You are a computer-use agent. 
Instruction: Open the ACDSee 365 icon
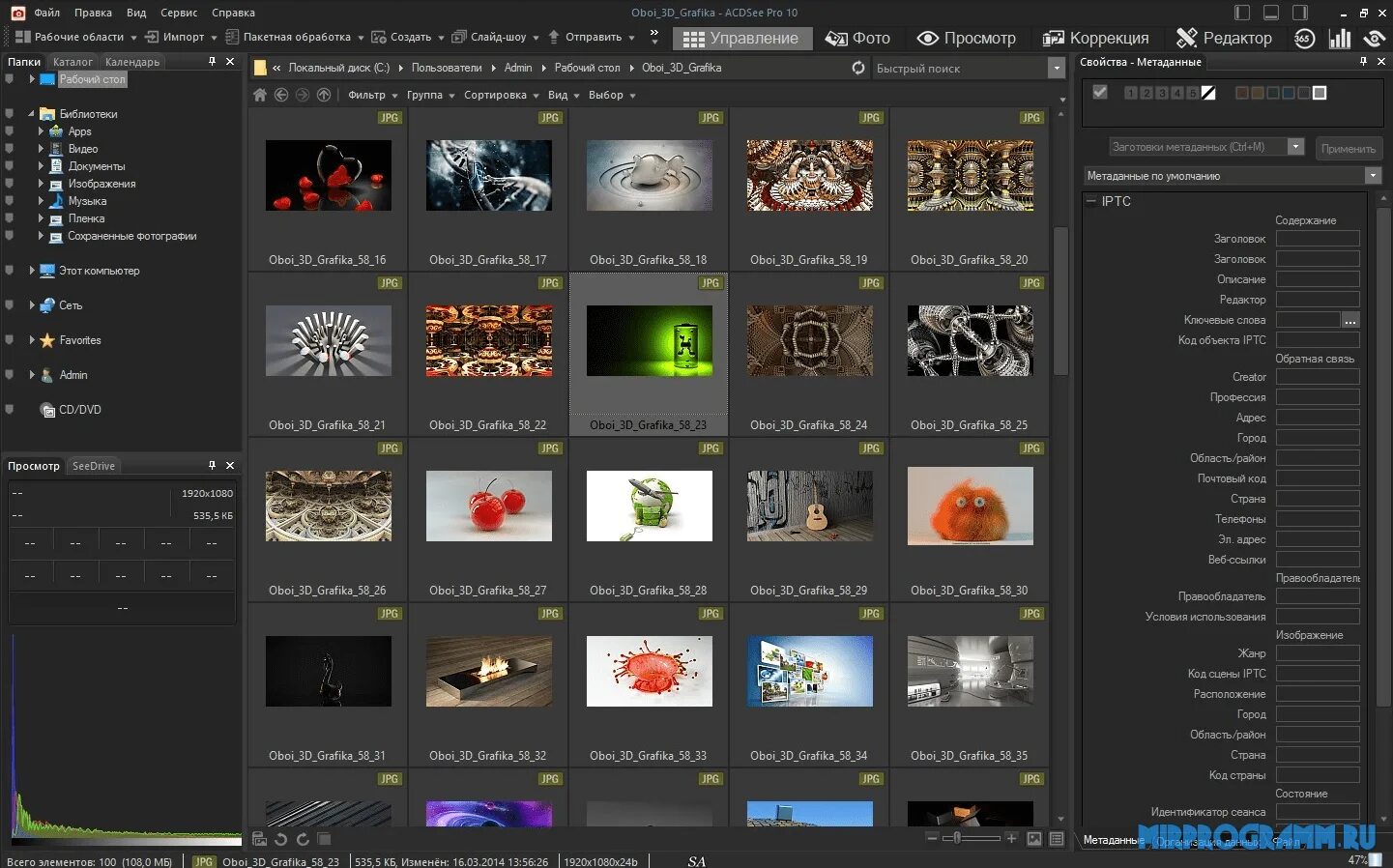(x=1304, y=39)
